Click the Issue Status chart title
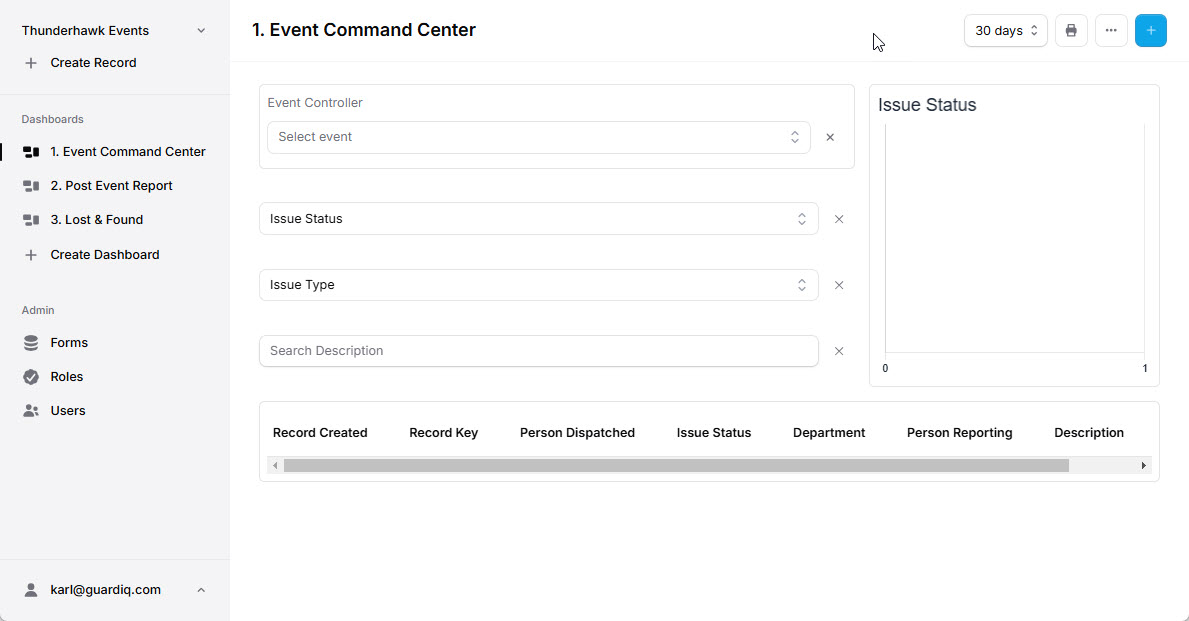The image size is (1189, 621). point(927,105)
